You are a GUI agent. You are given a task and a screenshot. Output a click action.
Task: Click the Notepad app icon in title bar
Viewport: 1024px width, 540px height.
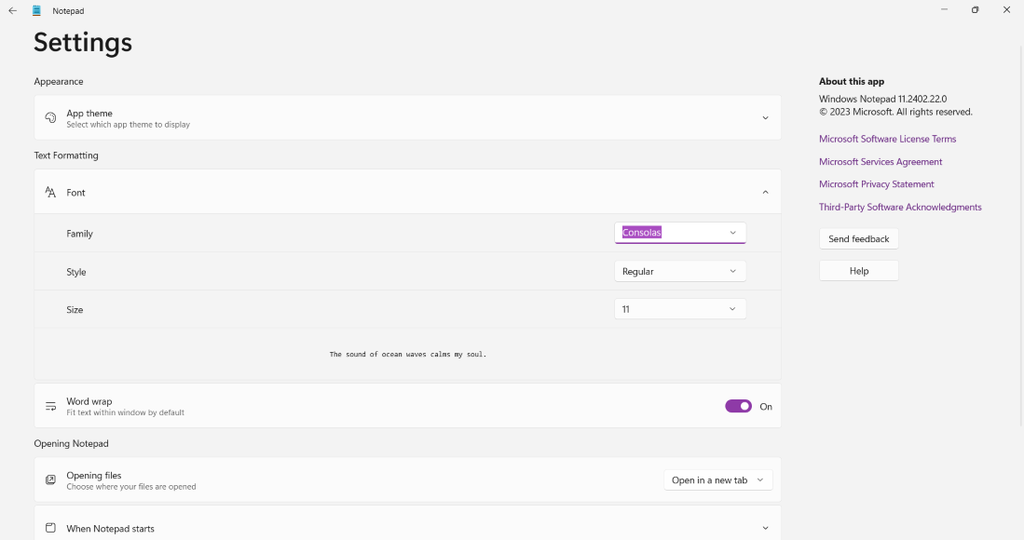[x=37, y=11]
